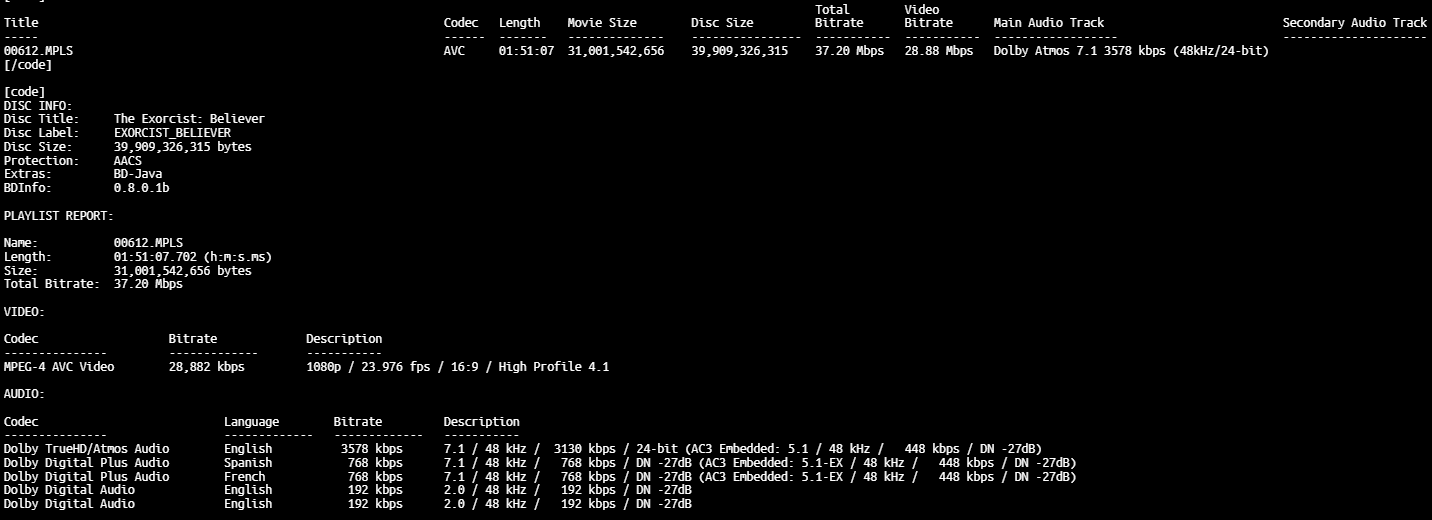
Task: Select the disc title The Exorcist: Believer
Action: pos(189,119)
